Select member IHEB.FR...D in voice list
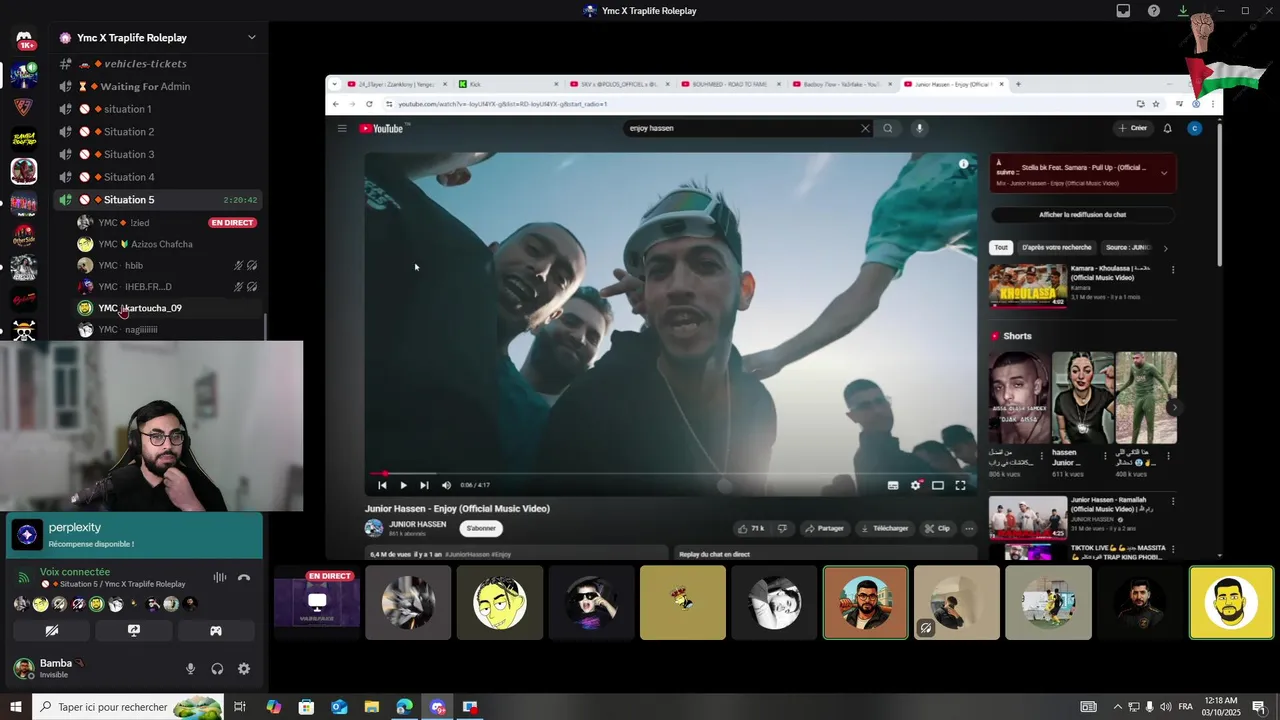The height and width of the screenshot is (720, 1280). [167, 287]
